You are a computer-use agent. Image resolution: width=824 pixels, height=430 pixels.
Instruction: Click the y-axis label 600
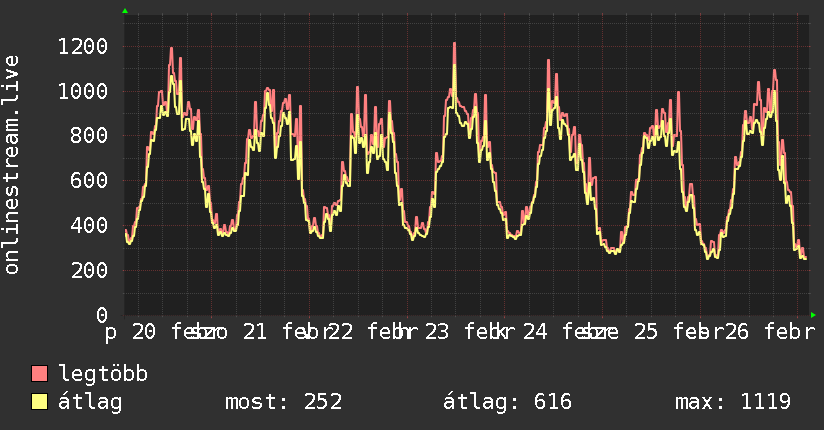point(89,180)
